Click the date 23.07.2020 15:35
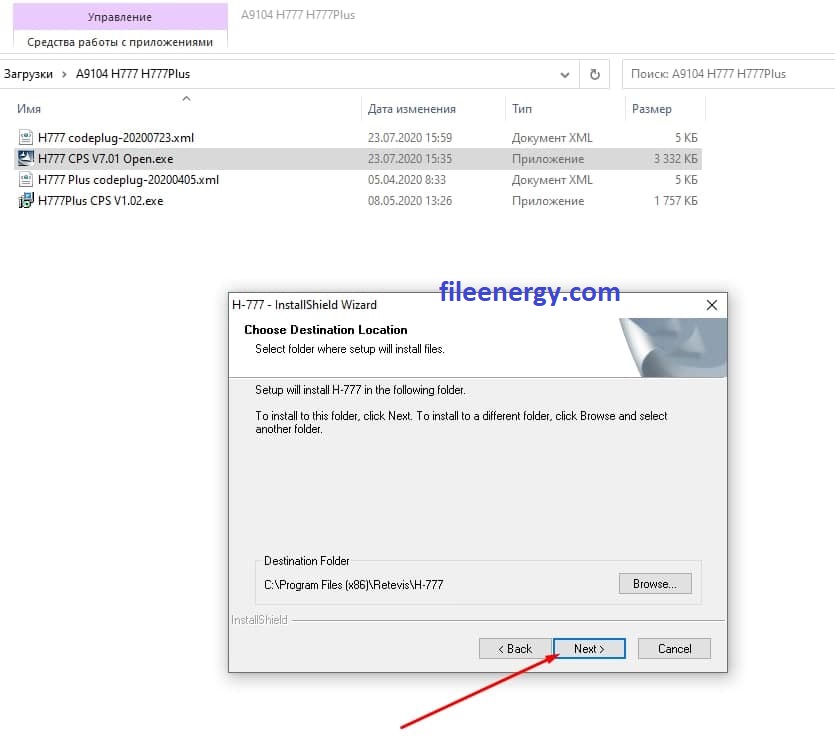This screenshot has height=748, width=835. [410, 159]
